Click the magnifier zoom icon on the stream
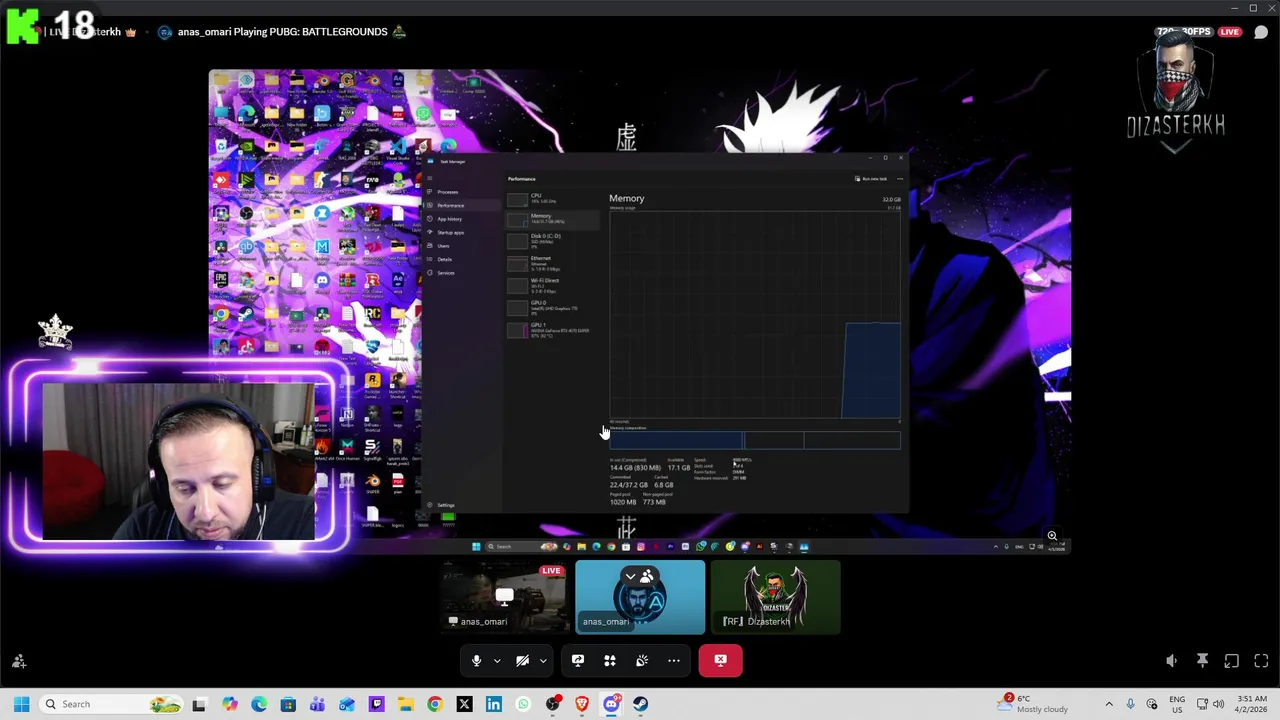The width and height of the screenshot is (1280, 720). pyautogui.click(x=1052, y=536)
